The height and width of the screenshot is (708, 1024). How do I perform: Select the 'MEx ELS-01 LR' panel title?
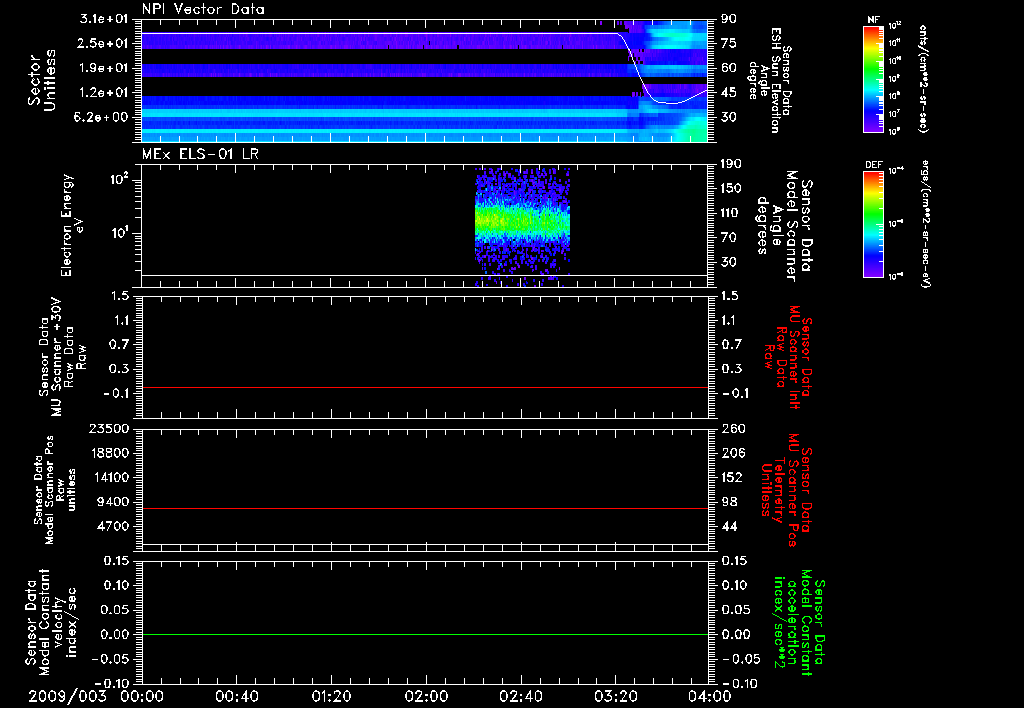(x=200, y=154)
